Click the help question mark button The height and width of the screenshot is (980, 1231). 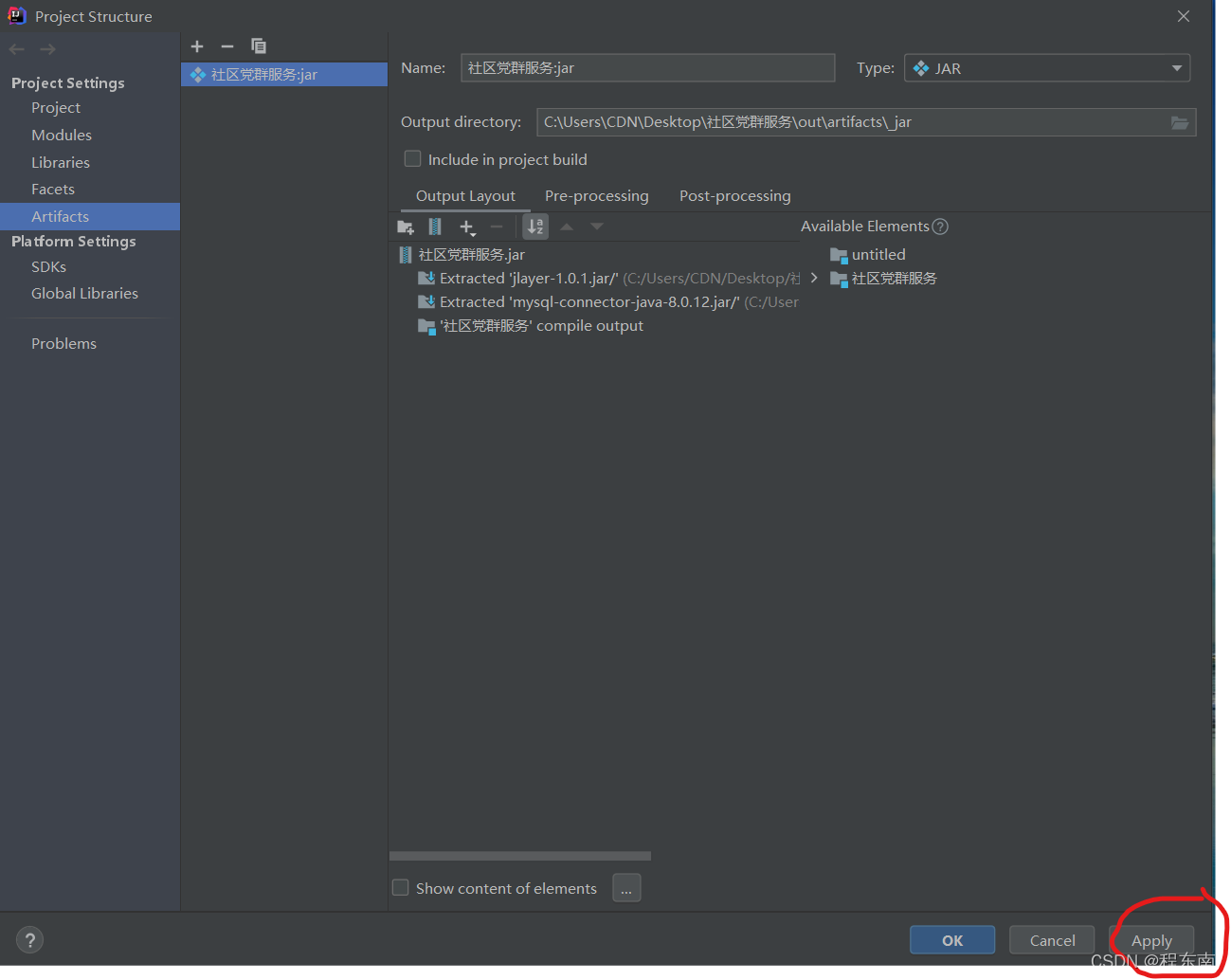pyautogui.click(x=30, y=940)
